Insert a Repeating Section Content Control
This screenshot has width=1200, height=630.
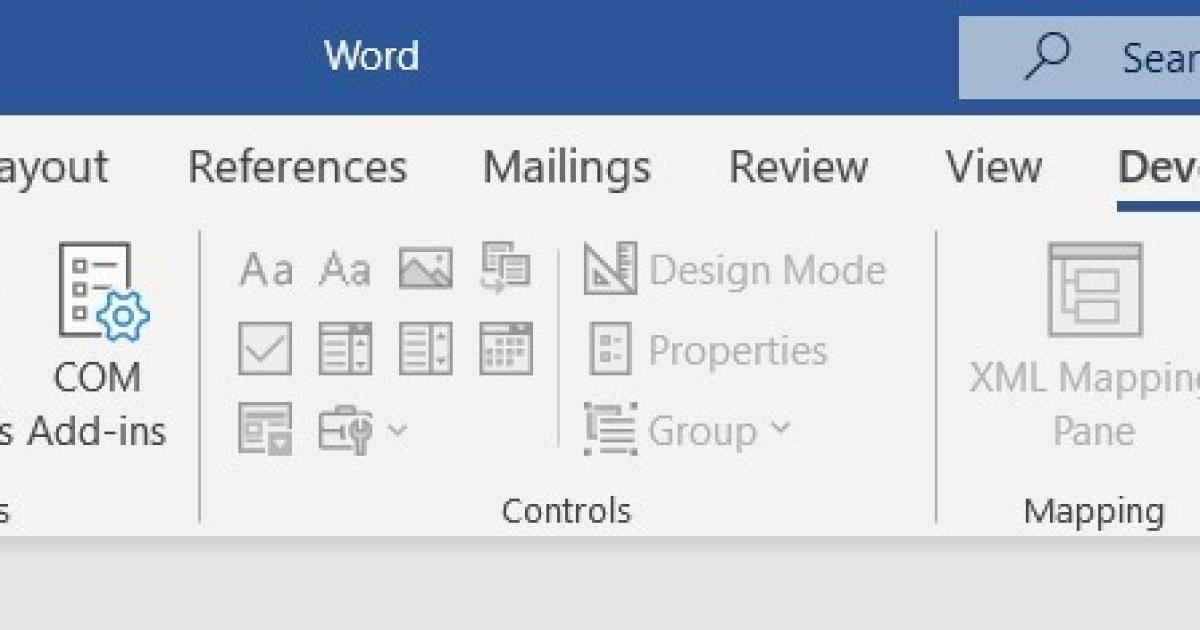(265, 429)
